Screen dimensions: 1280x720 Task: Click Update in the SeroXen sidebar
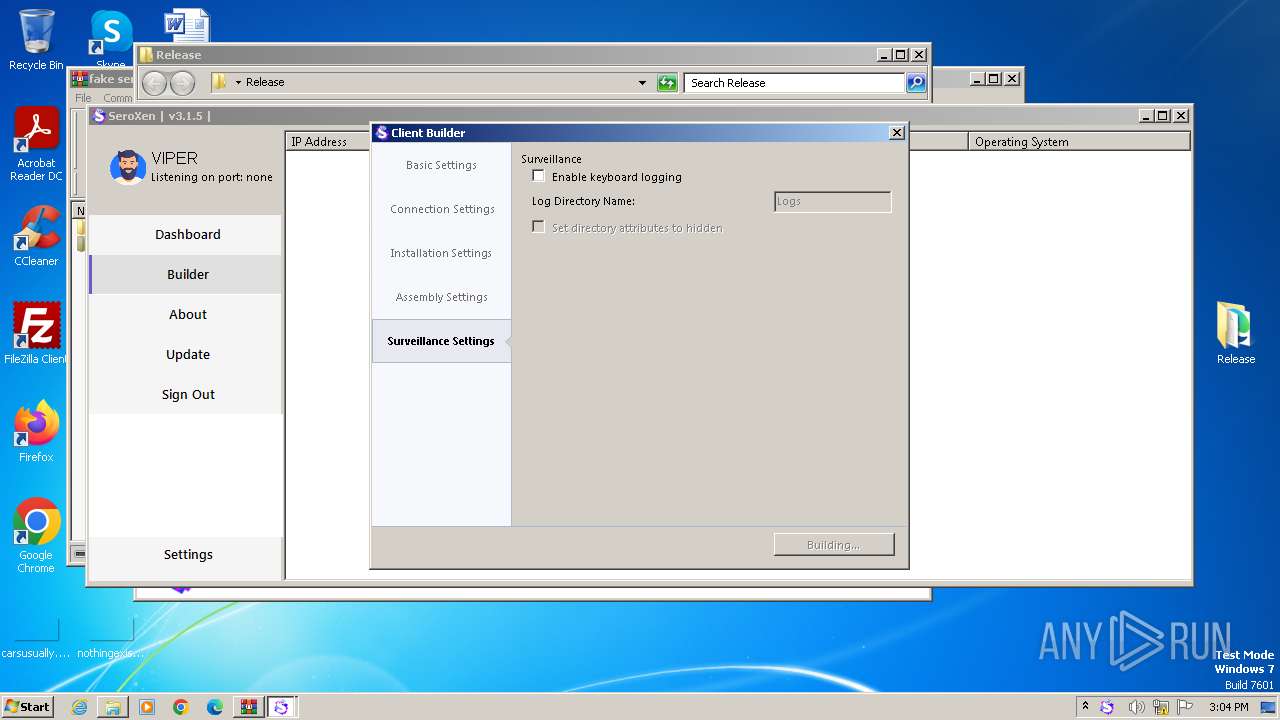(x=187, y=354)
